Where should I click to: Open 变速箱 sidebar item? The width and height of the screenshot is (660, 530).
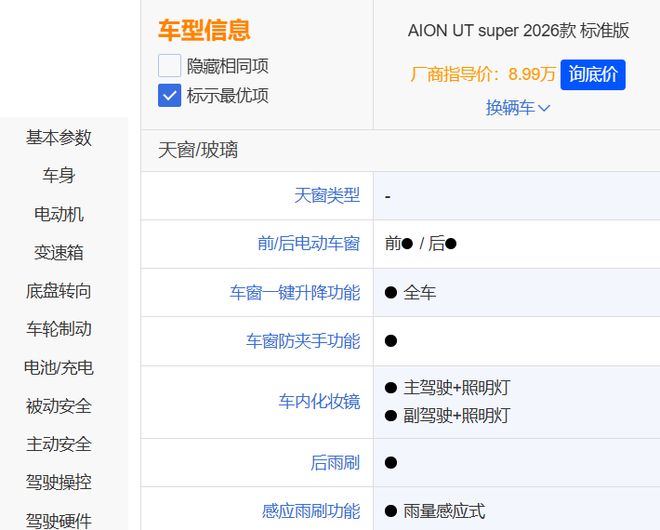coord(59,253)
